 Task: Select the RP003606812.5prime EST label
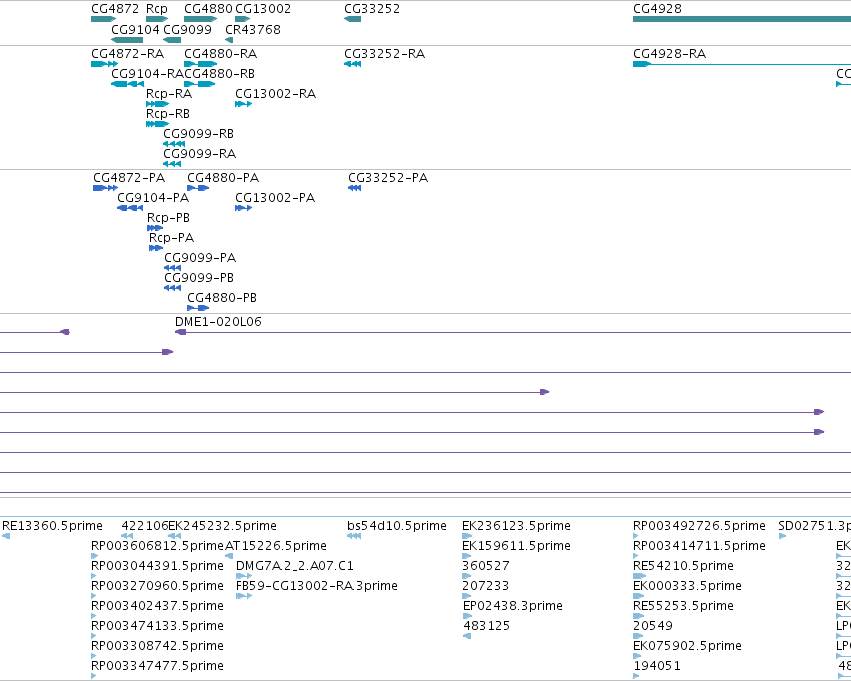coord(157,546)
